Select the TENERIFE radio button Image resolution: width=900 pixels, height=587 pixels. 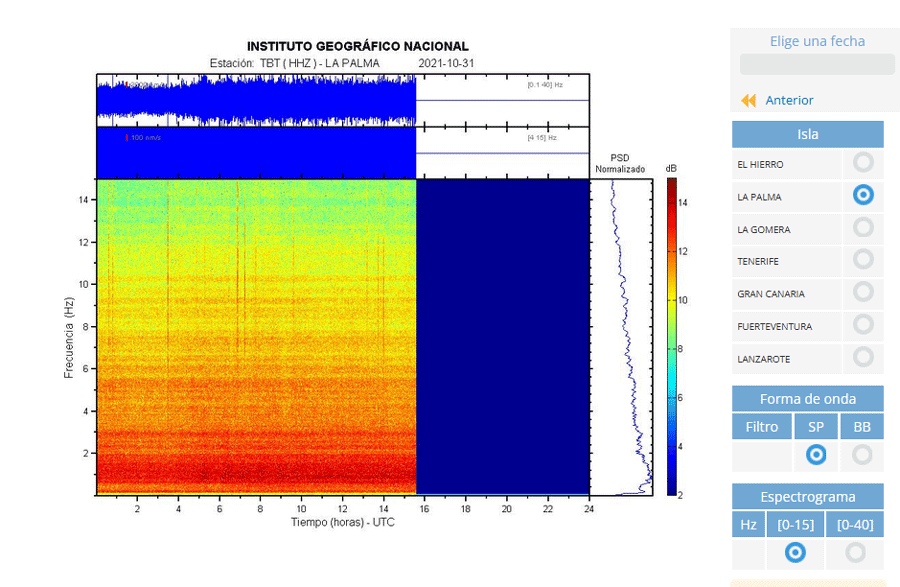tap(863, 259)
